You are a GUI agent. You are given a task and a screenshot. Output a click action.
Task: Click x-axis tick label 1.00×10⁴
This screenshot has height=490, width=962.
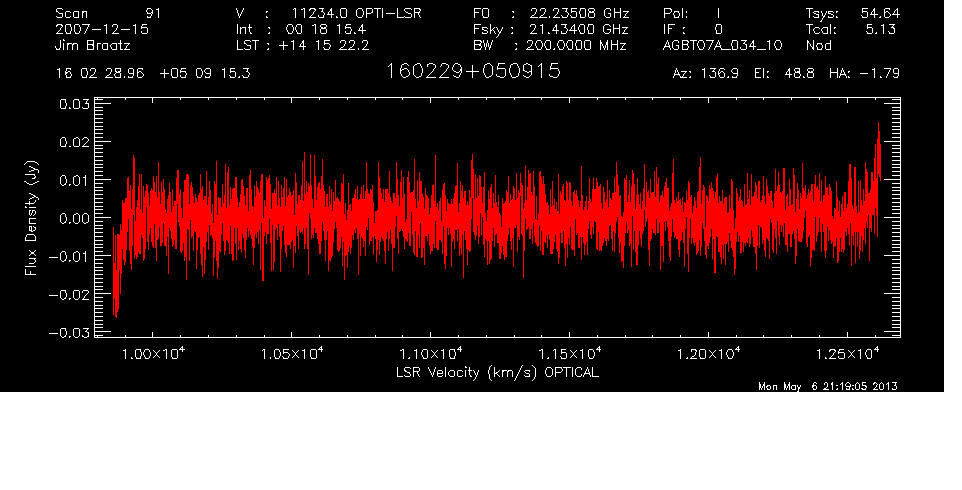(x=153, y=353)
